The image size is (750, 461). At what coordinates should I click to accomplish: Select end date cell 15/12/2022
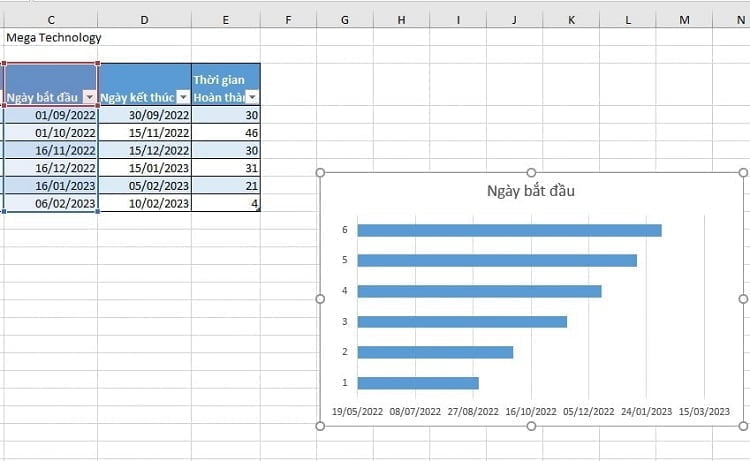point(145,150)
